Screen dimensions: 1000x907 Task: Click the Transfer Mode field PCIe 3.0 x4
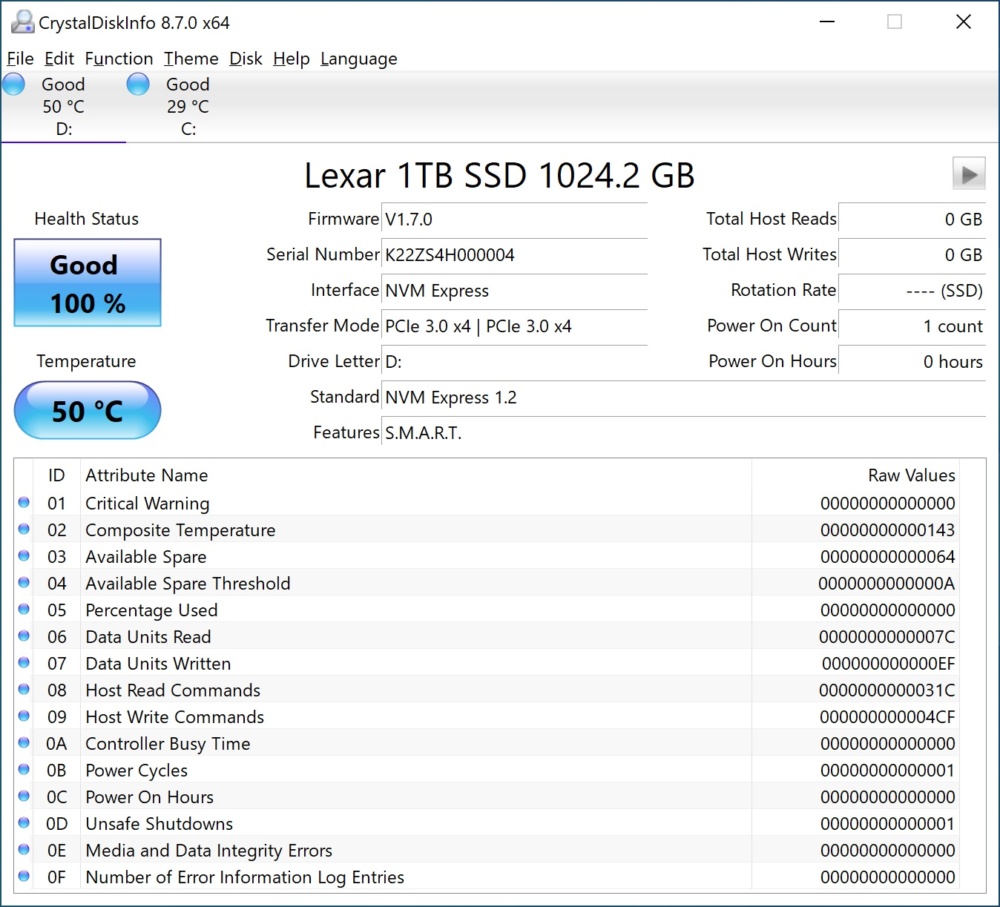point(514,327)
